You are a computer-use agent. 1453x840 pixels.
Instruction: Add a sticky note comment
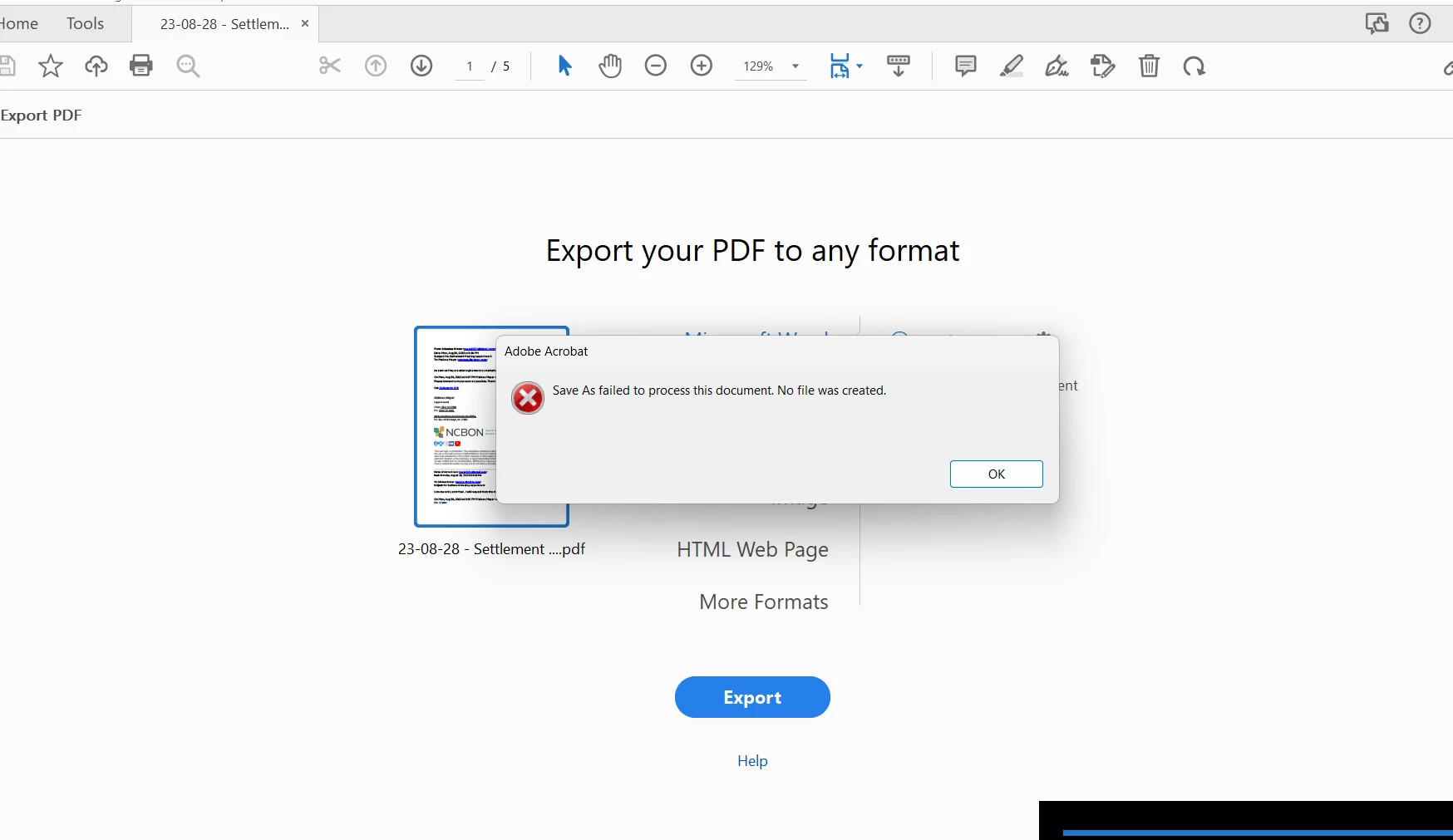pyautogui.click(x=965, y=66)
